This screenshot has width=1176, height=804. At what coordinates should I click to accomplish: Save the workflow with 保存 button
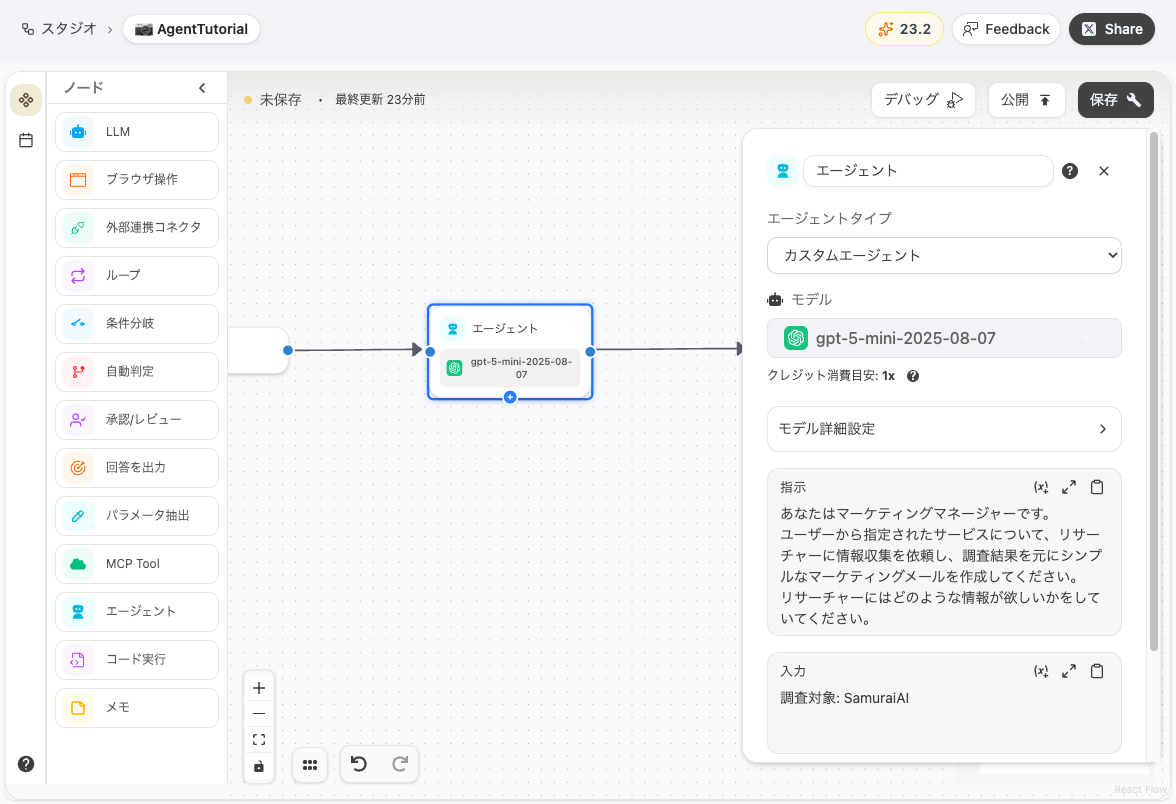coord(1115,99)
